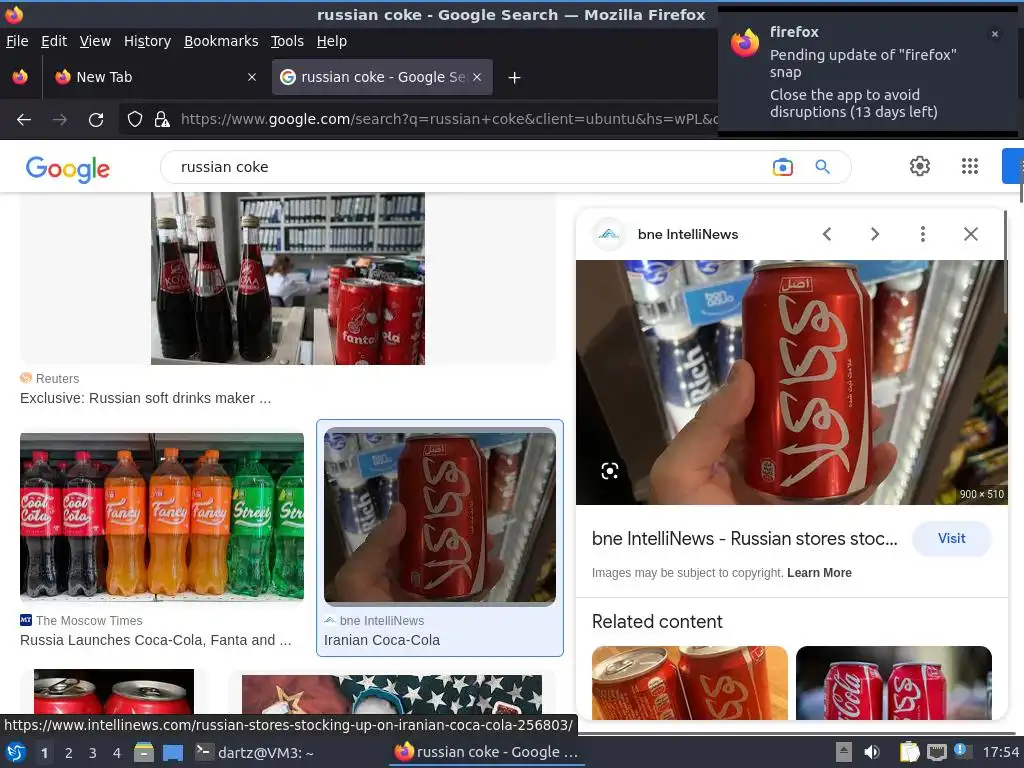The height and width of the screenshot is (768, 1024).
Task: Open the Iranian Coca-Cola result caption
Action: click(x=382, y=641)
